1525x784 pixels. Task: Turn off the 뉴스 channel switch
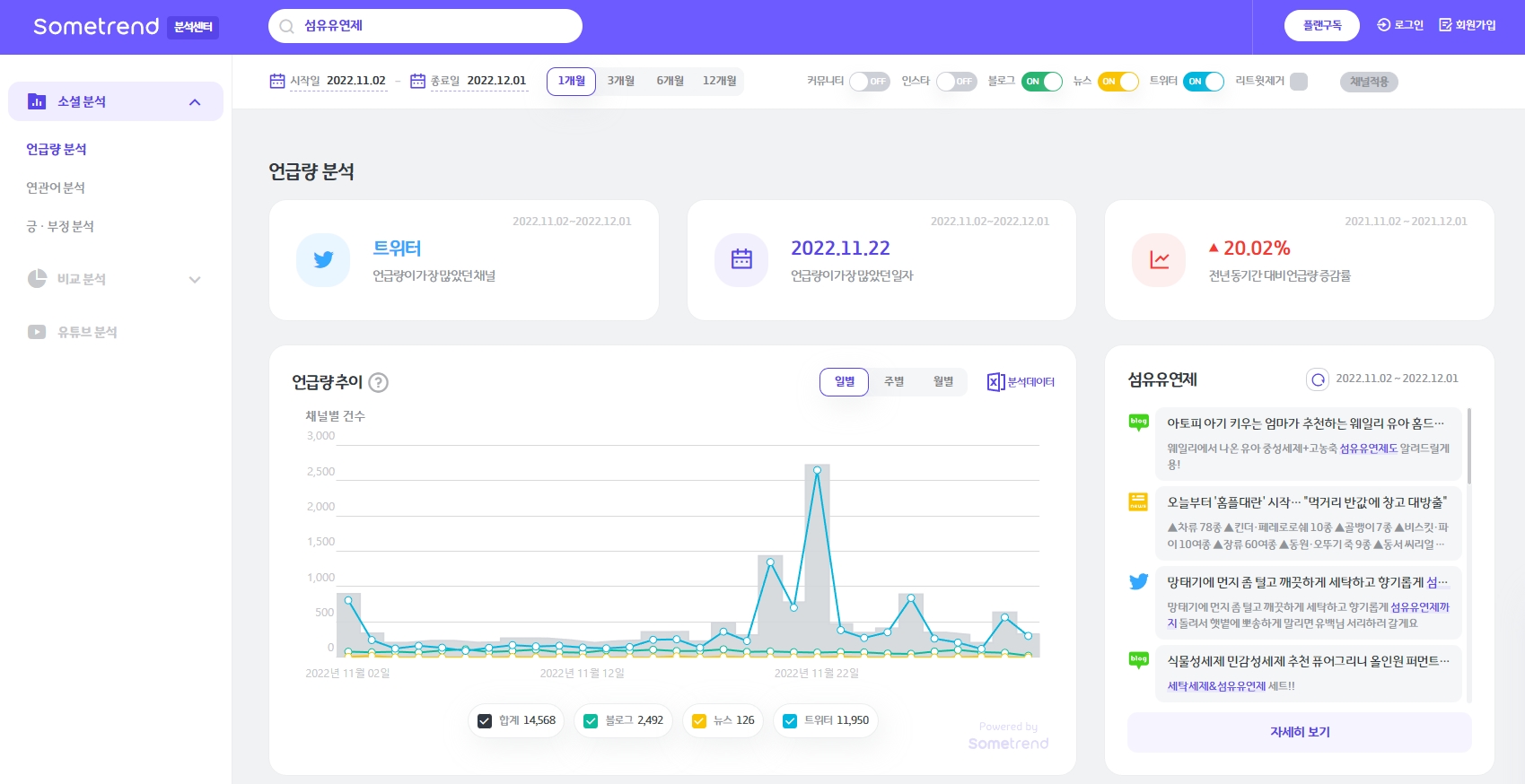tap(1118, 82)
